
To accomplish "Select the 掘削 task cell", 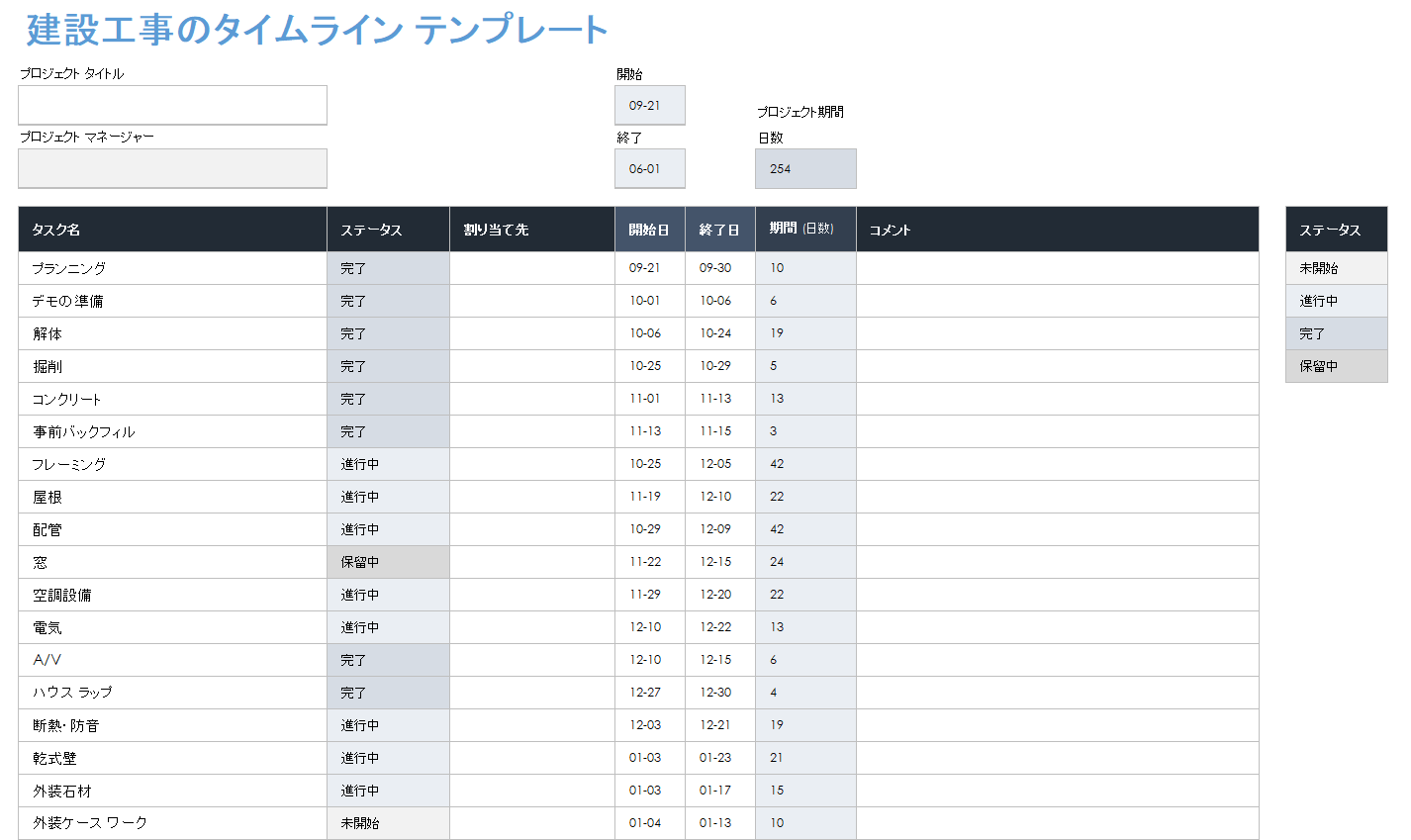I will [x=172, y=366].
